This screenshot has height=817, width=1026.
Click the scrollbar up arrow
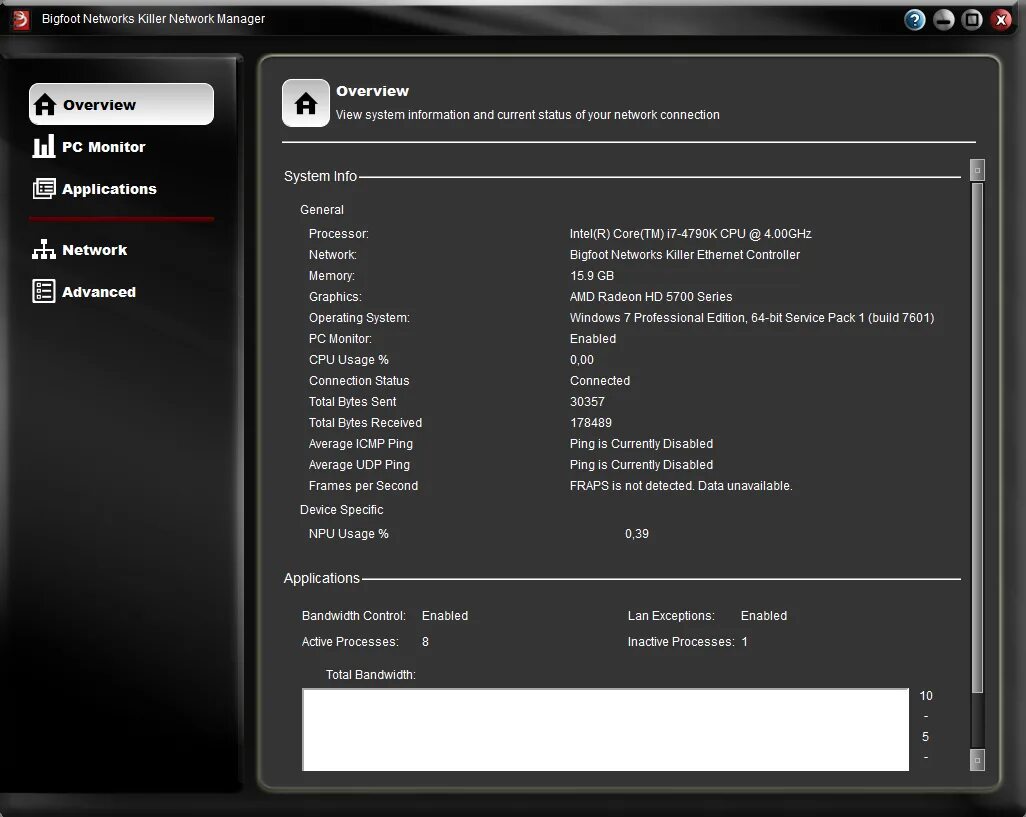click(977, 170)
